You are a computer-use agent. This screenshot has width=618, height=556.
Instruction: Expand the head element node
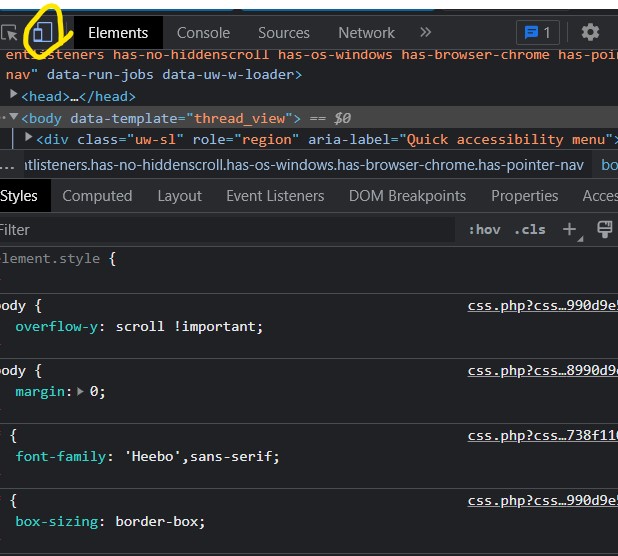tap(14, 95)
